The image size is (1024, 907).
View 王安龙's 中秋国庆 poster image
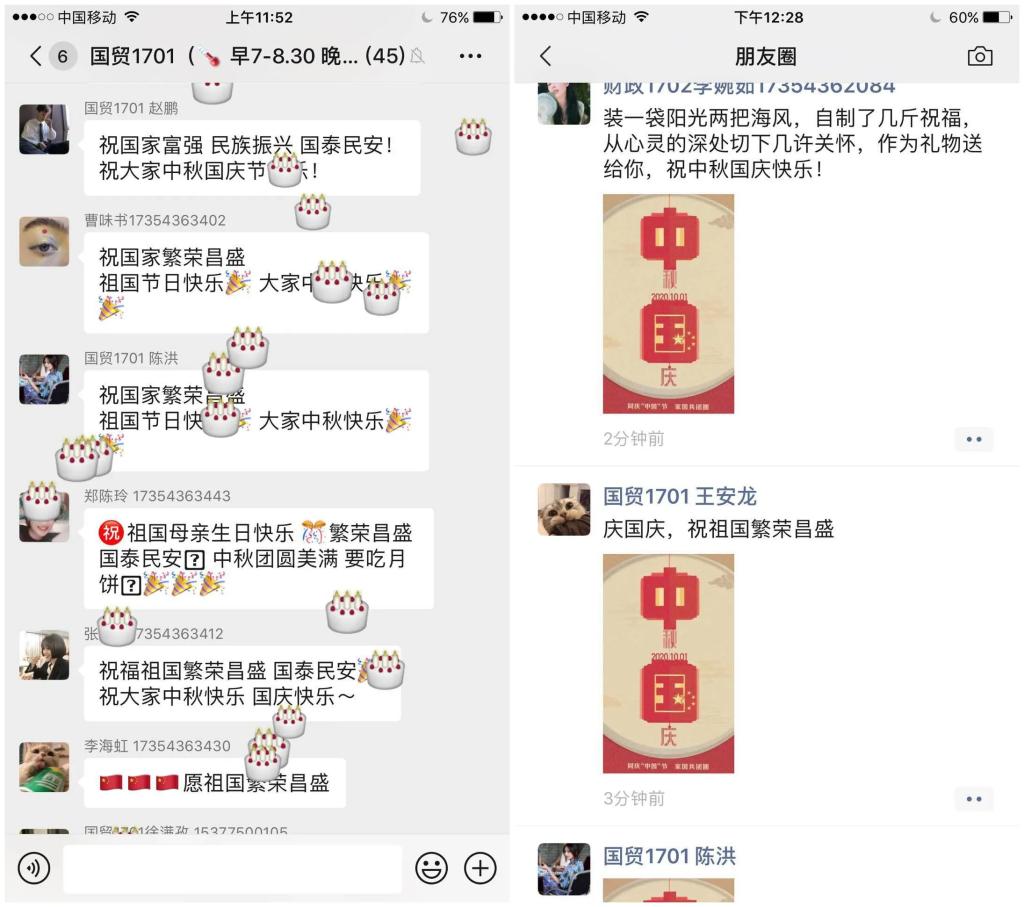tap(668, 663)
